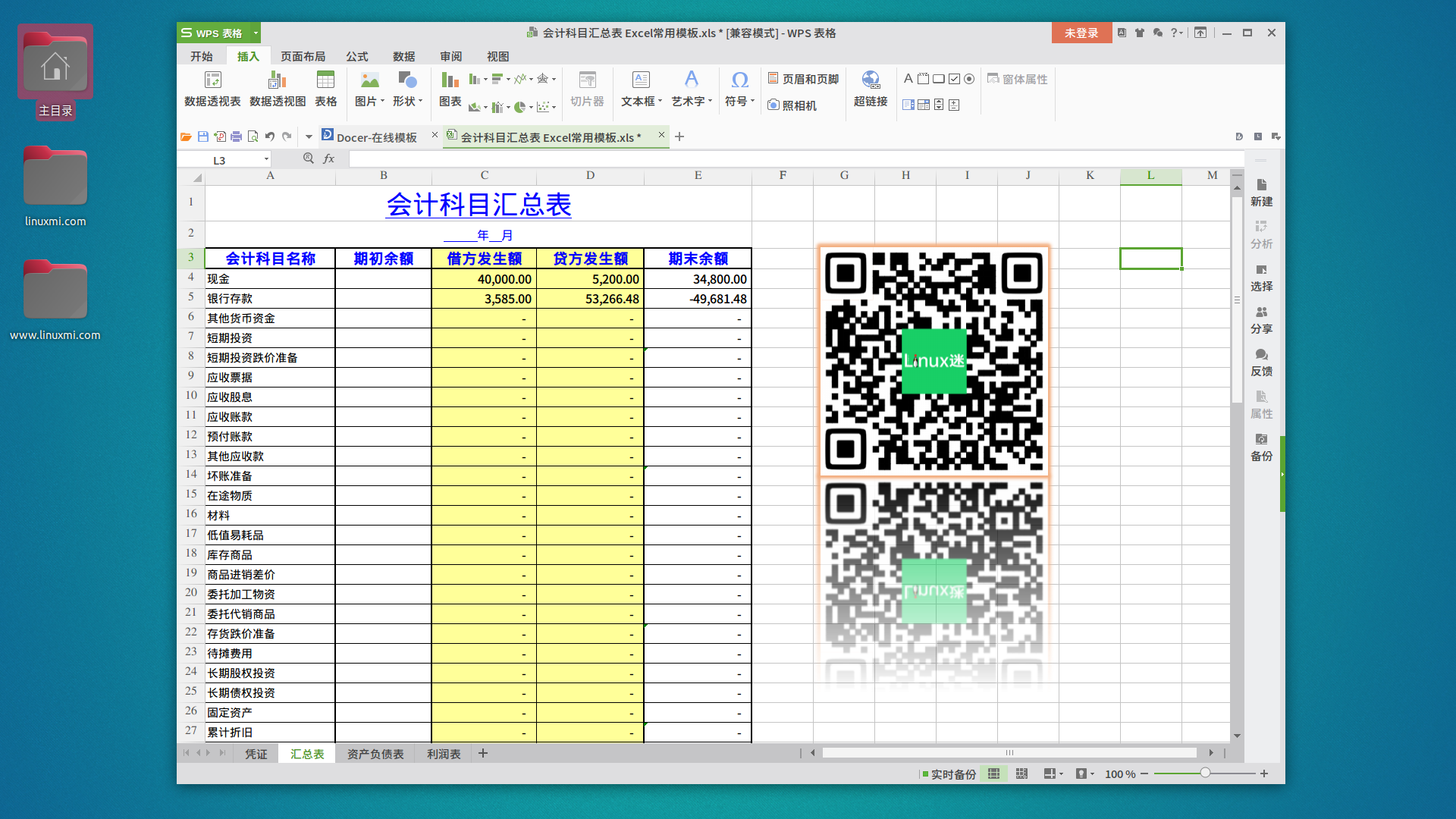
Task: Zoom in using the plus button
Action: [1264, 773]
